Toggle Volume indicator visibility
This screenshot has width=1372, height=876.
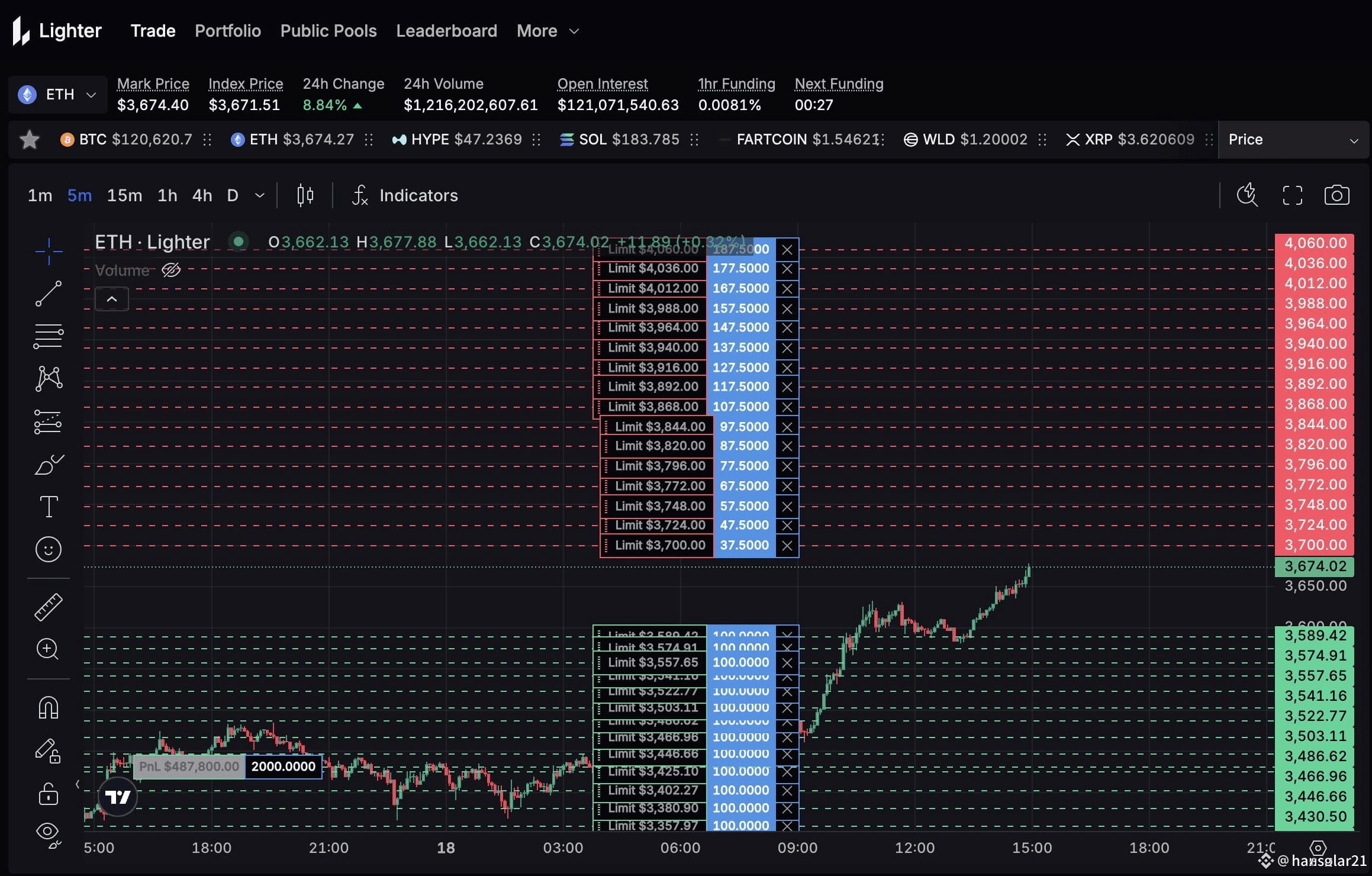pyautogui.click(x=171, y=270)
